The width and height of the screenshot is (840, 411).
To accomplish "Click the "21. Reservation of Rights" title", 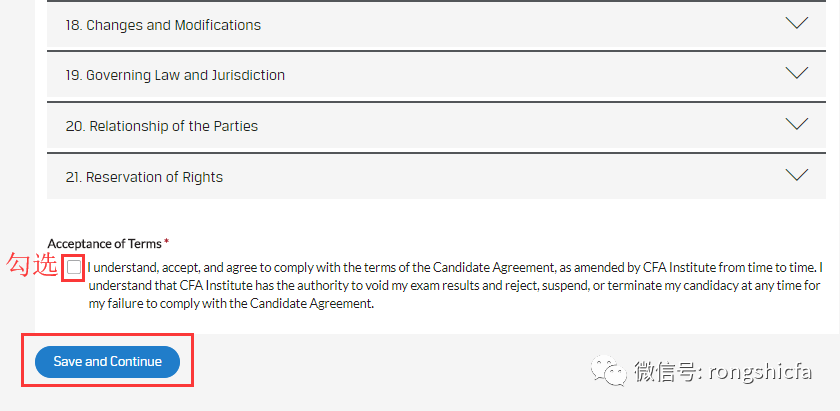I will (144, 177).
